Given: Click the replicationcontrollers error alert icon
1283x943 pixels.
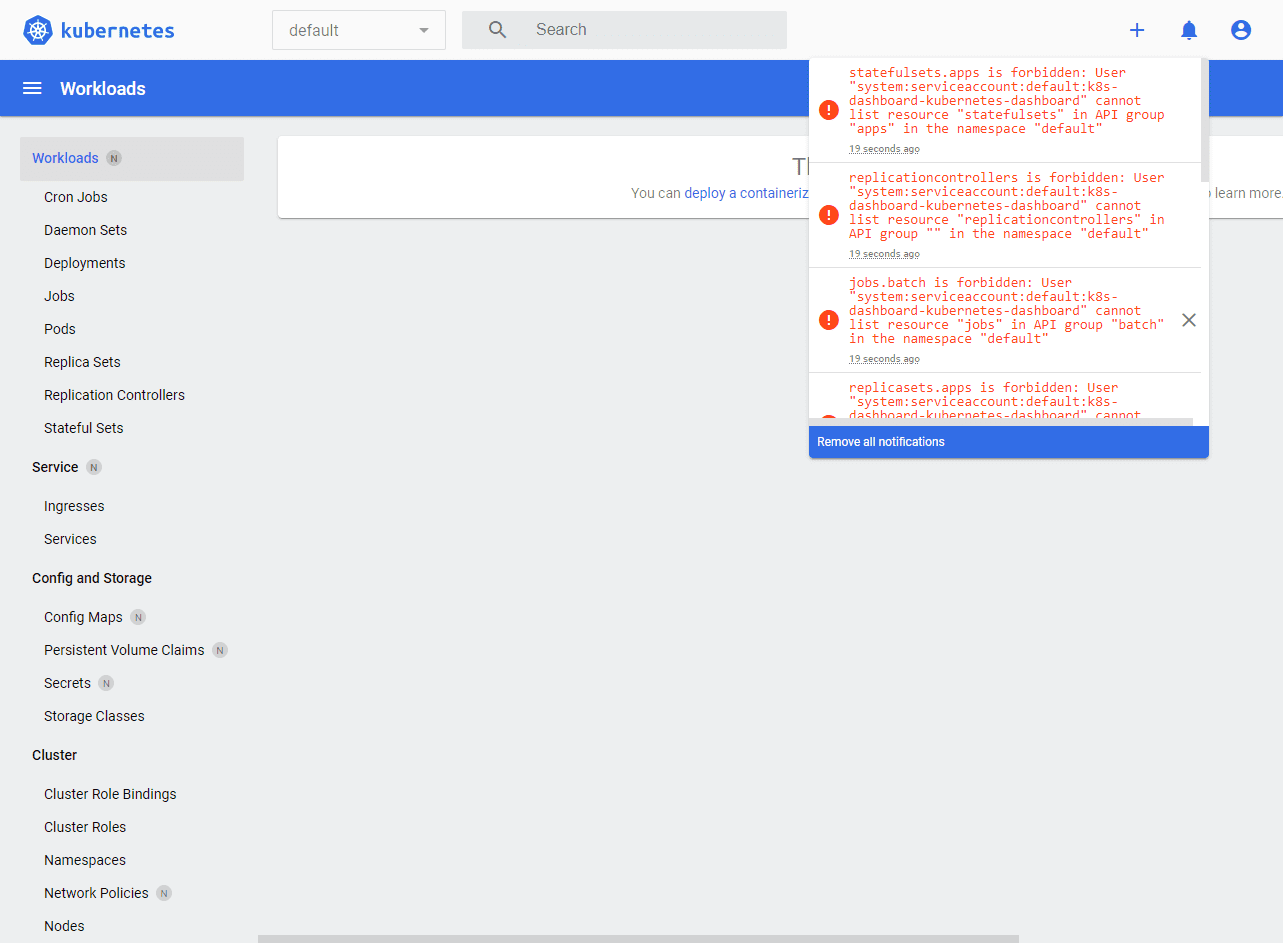Looking at the screenshot, I should pos(829,215).
